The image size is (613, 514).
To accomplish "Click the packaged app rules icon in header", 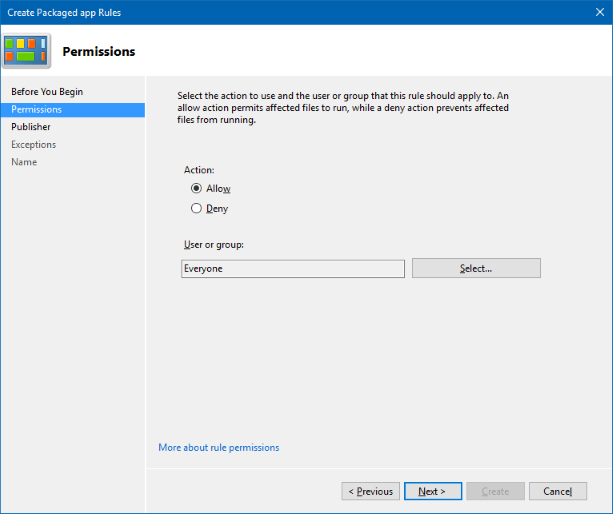I will 27,50.
